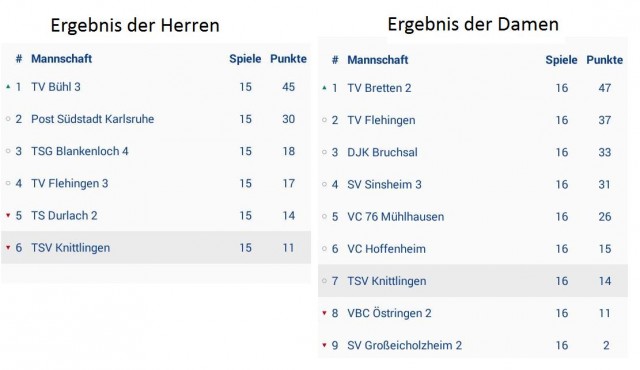Click red down arrow beside VBC Östringen 2
This screenshot has width=640, height=370.
[x=324, y=313]
